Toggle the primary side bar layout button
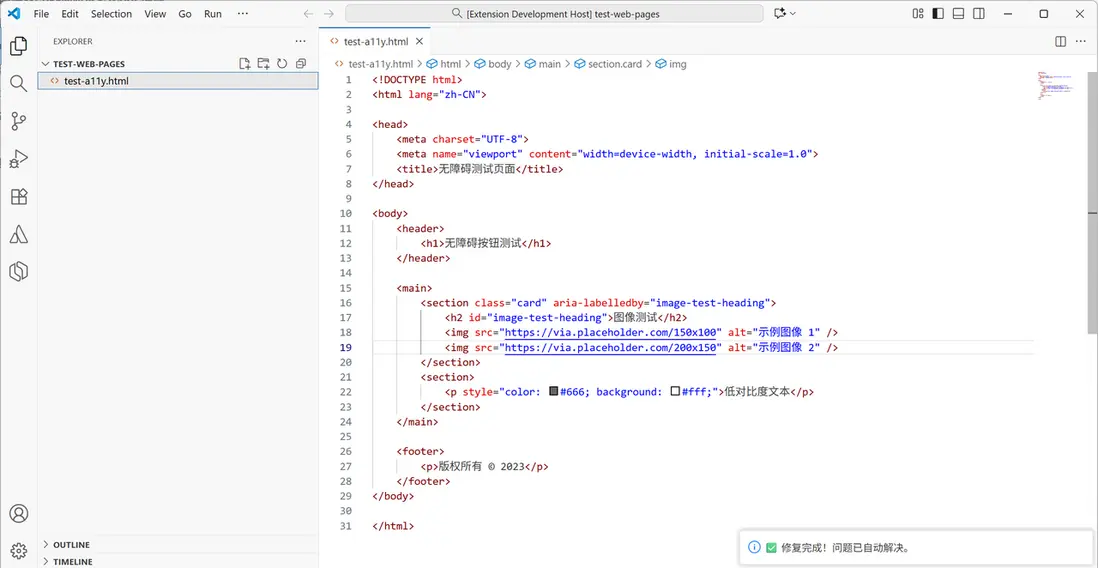Screen dimensions: 1098x568 [x=938, y=14]
